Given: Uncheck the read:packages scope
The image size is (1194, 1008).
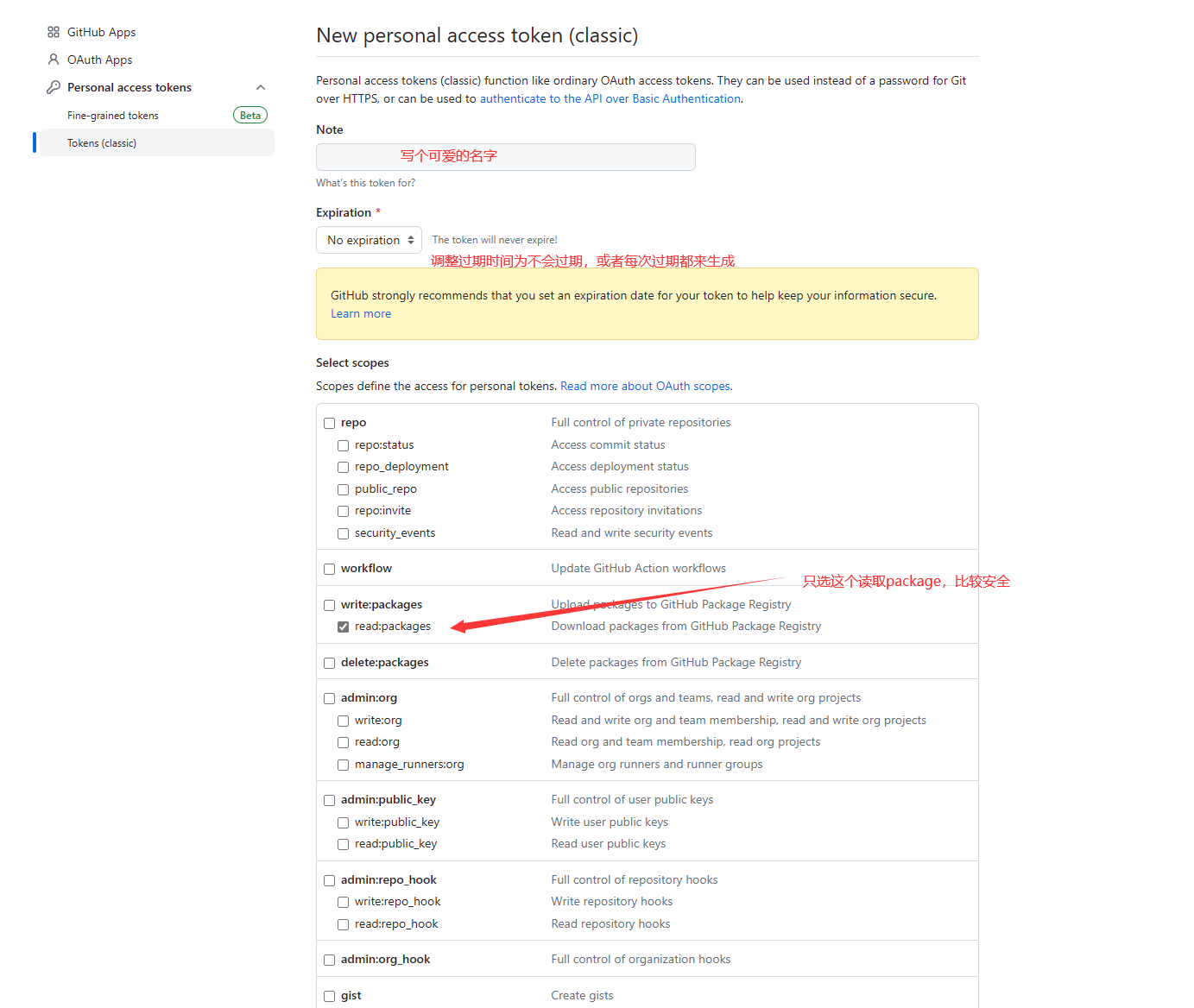Looking at the screenshot, I should point(343,627).
